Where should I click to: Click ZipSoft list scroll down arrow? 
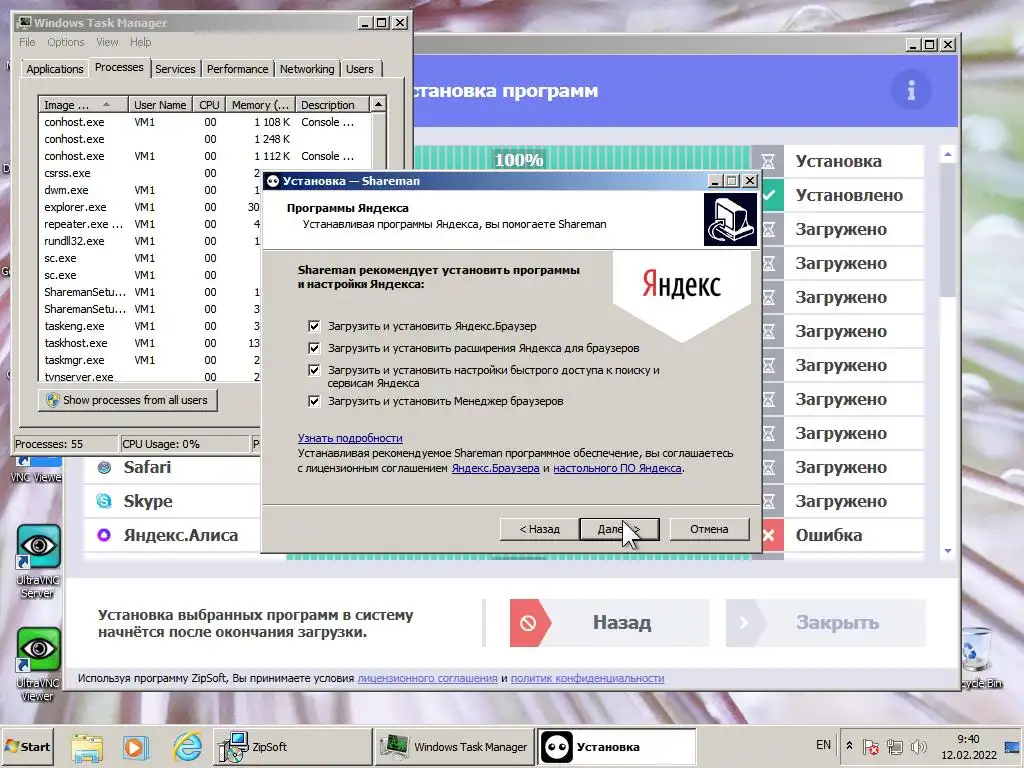(948, 551)
